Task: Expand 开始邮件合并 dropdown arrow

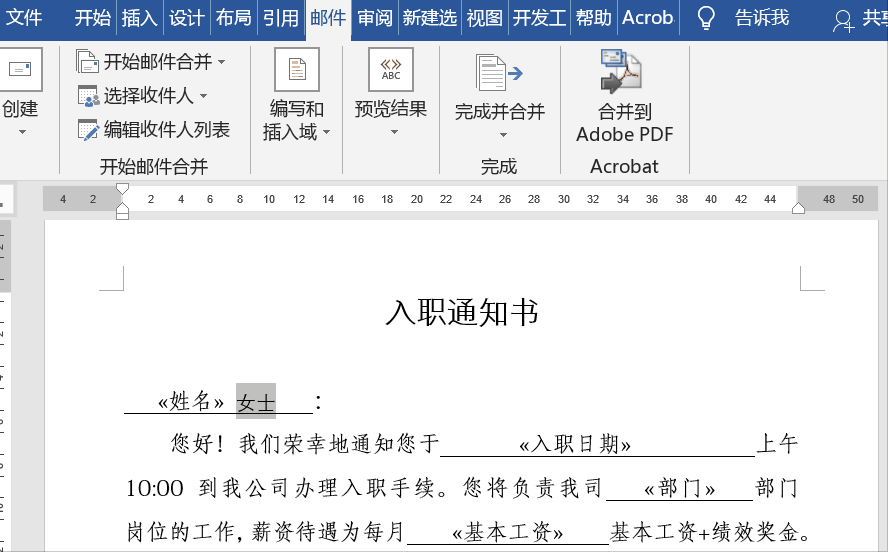Action: [221, 62]
